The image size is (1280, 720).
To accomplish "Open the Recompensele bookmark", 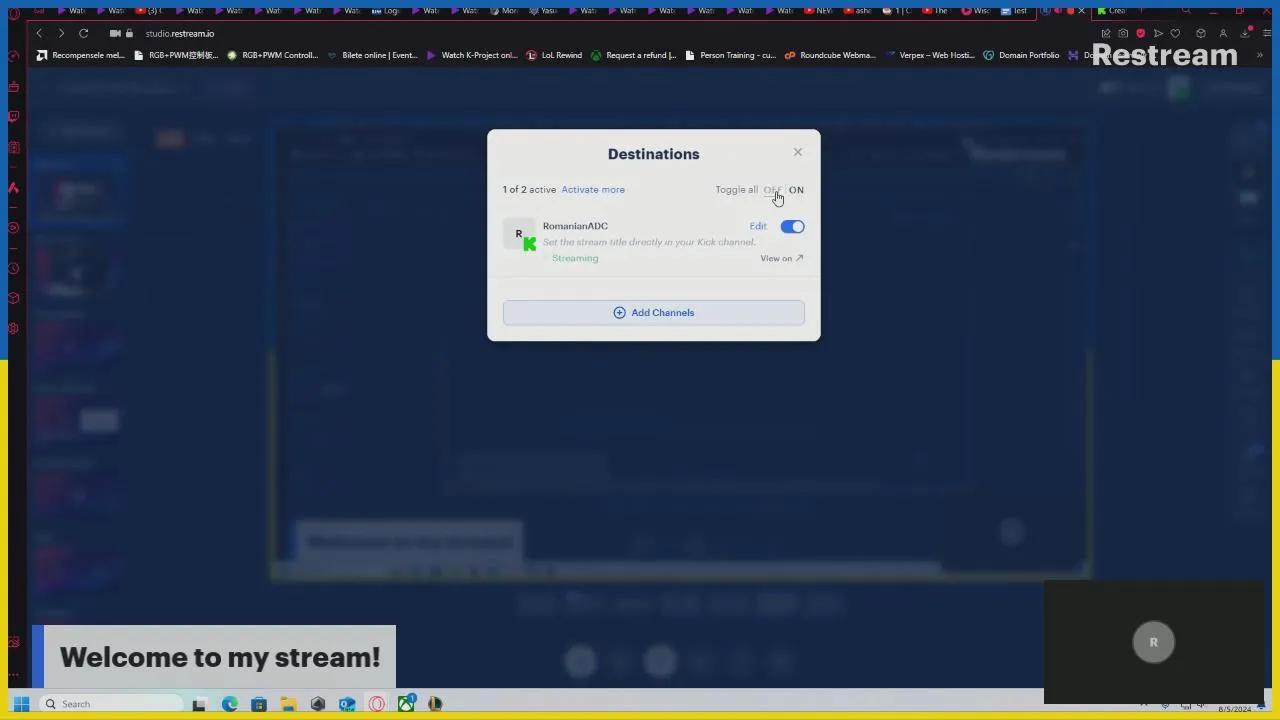I will [81, 56].
